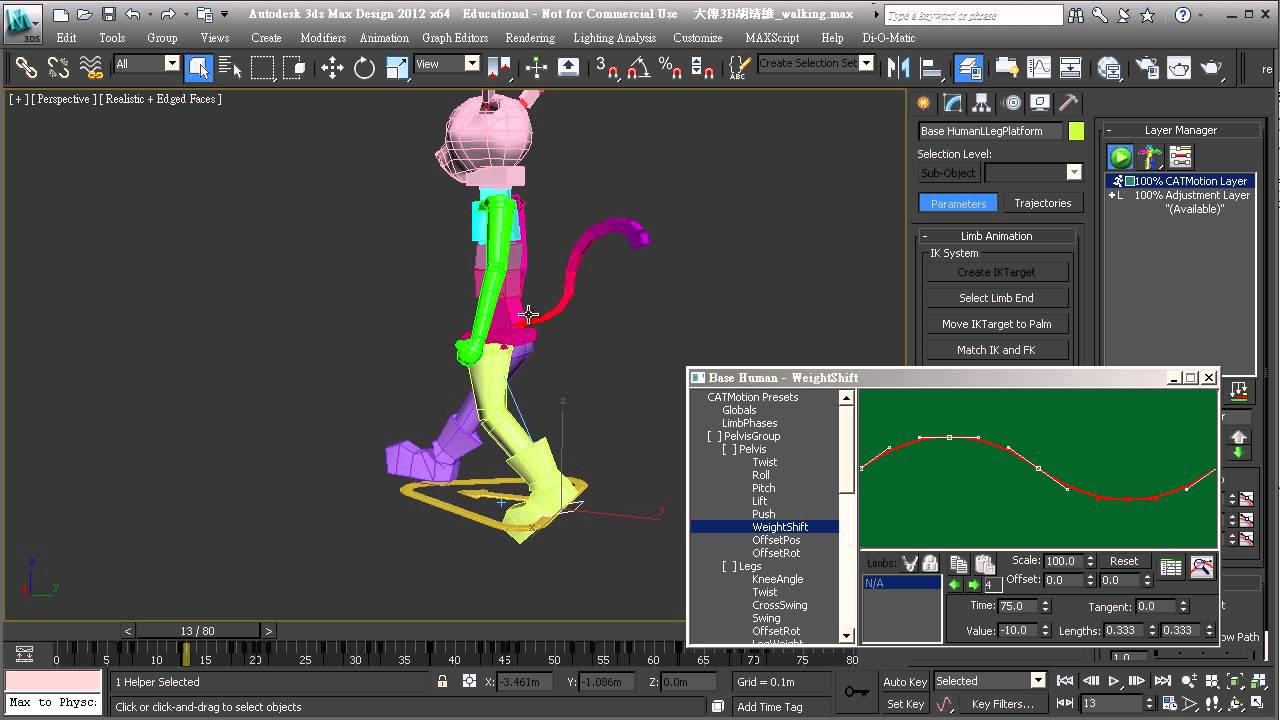This screenshot has width=1280, height=720.
Task: Click time slider showing 13 / 80
Action: click(198, 631)
